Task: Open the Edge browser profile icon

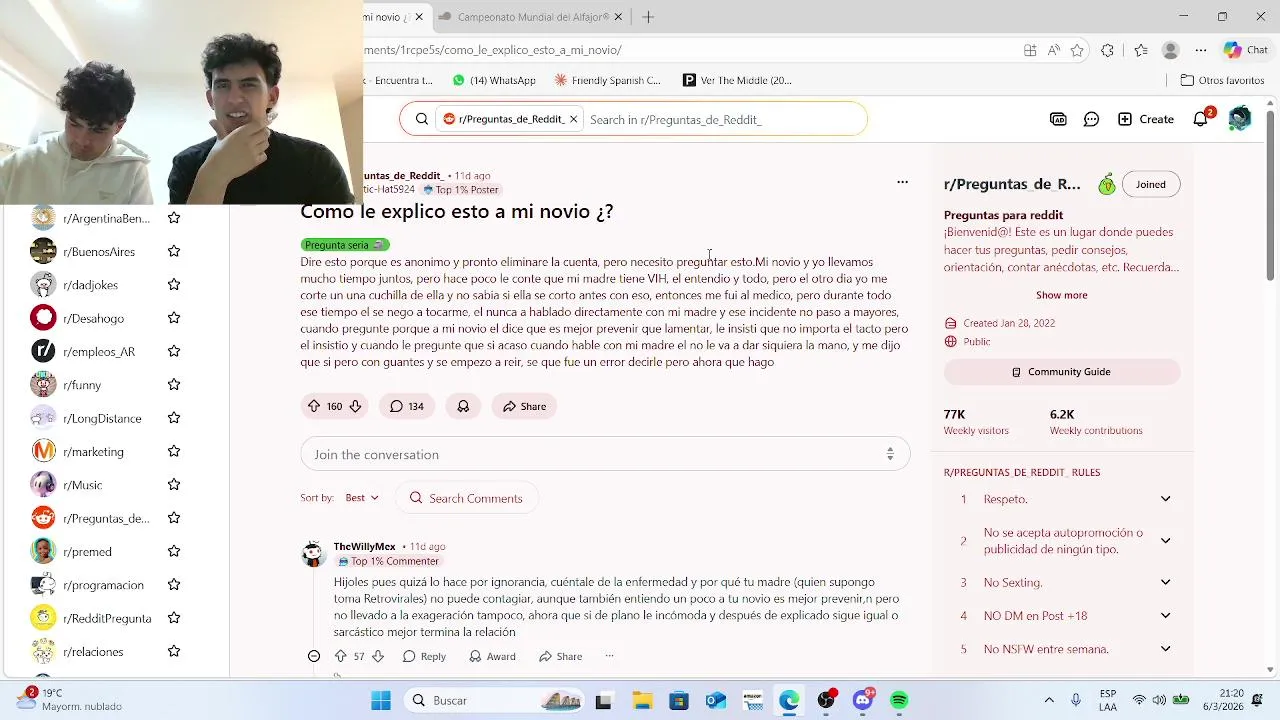Action: click(x=1170, y=50)
